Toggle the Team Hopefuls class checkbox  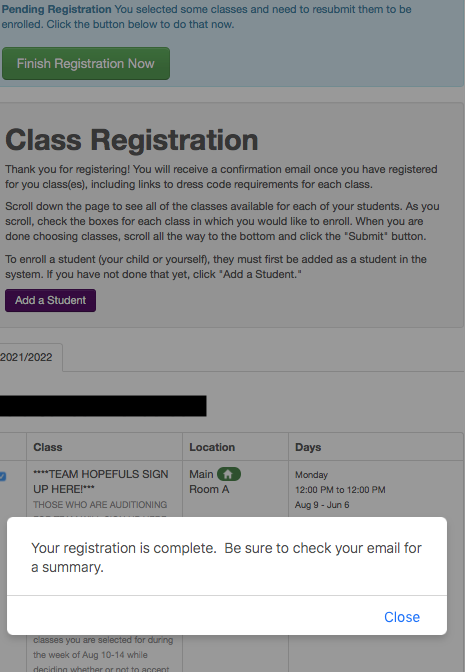pyautogui.click(x=3, y=476)
